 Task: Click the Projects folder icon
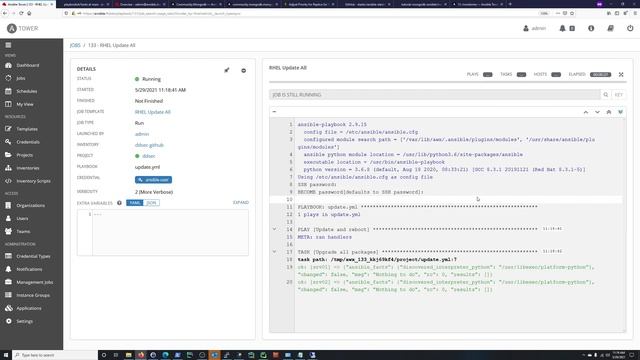click(8, 155)
